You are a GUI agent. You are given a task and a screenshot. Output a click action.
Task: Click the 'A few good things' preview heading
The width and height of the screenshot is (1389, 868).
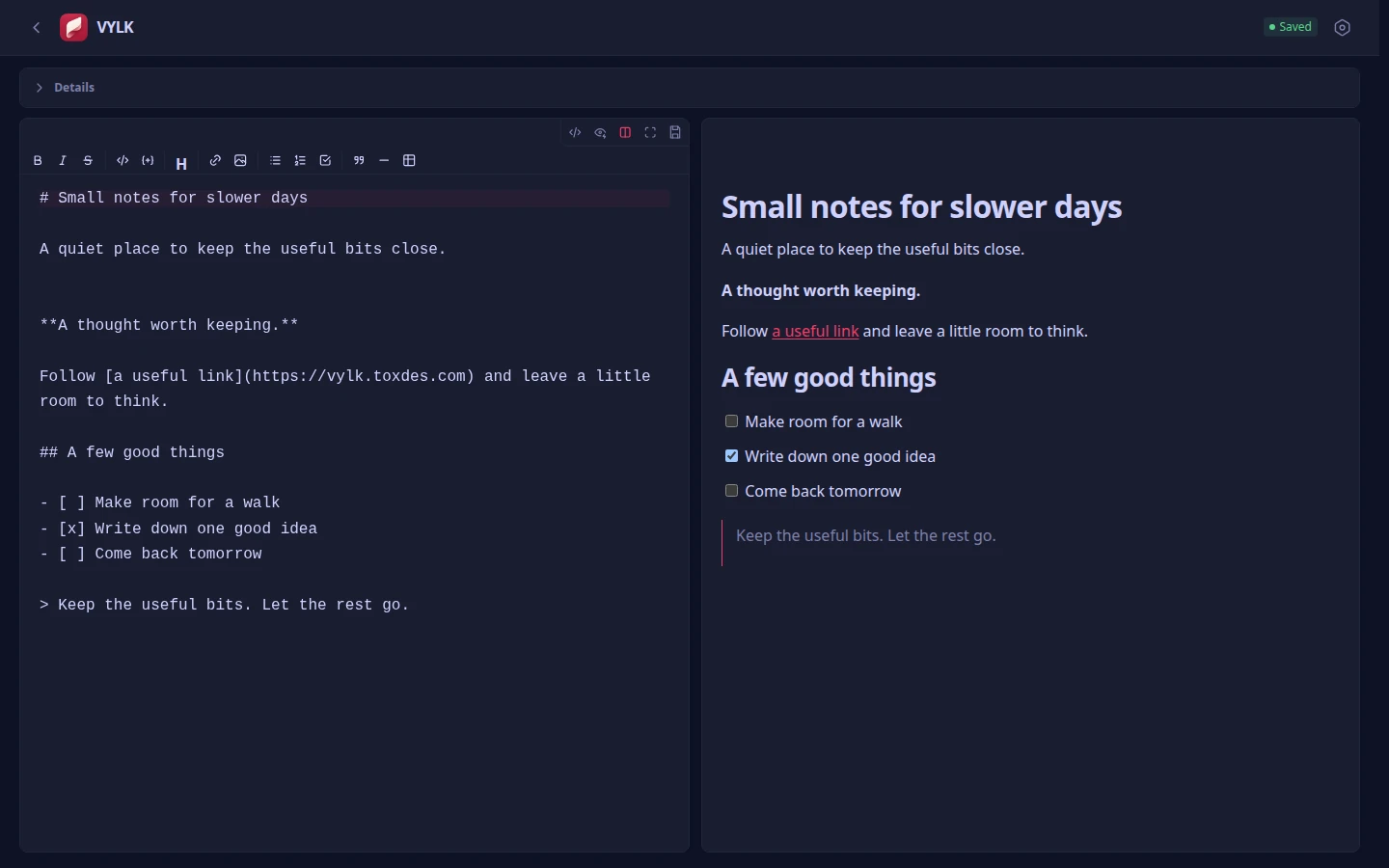point(829,378)
